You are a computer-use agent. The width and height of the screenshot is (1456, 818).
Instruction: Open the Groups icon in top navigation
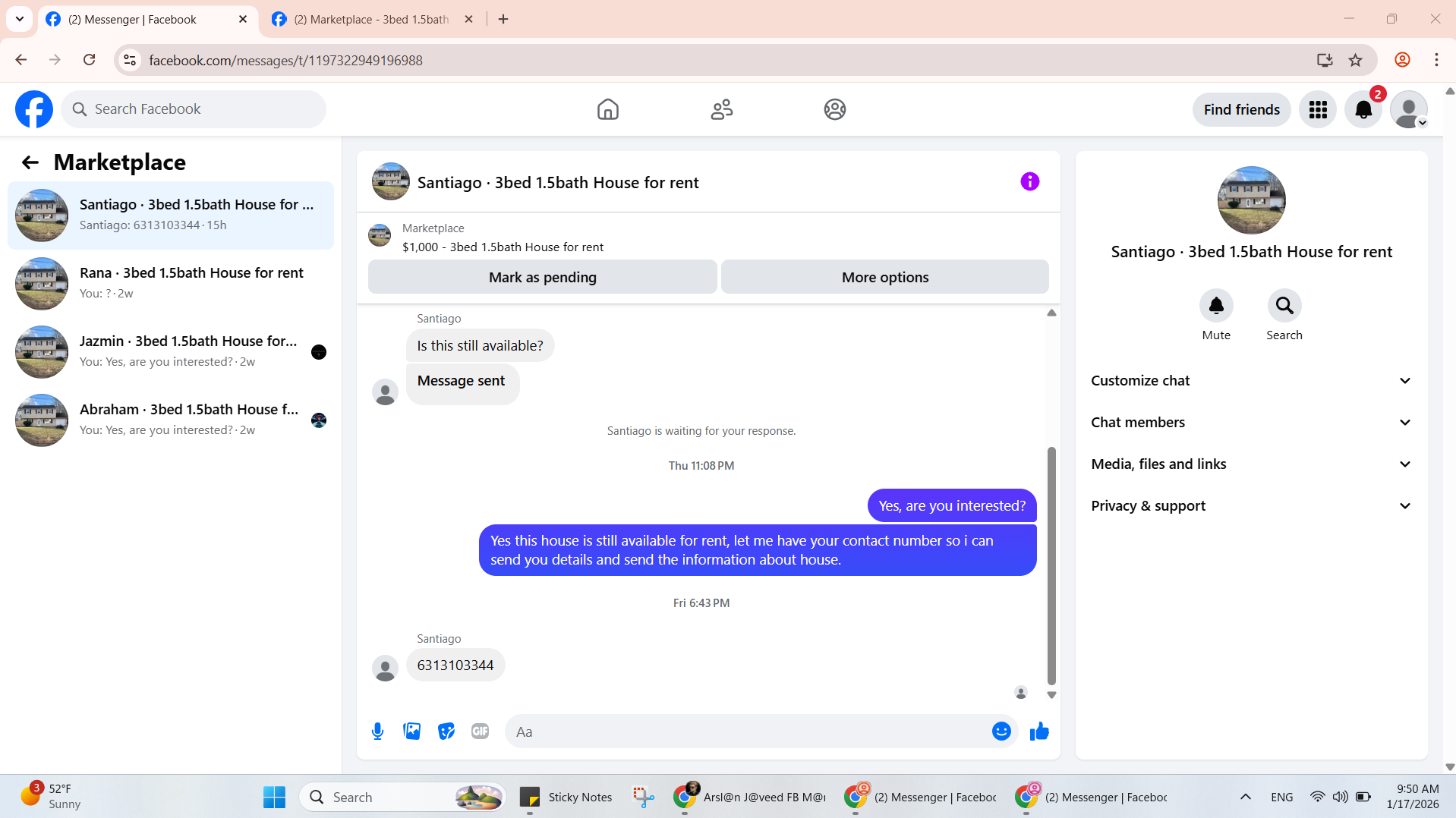coord(834,109)
